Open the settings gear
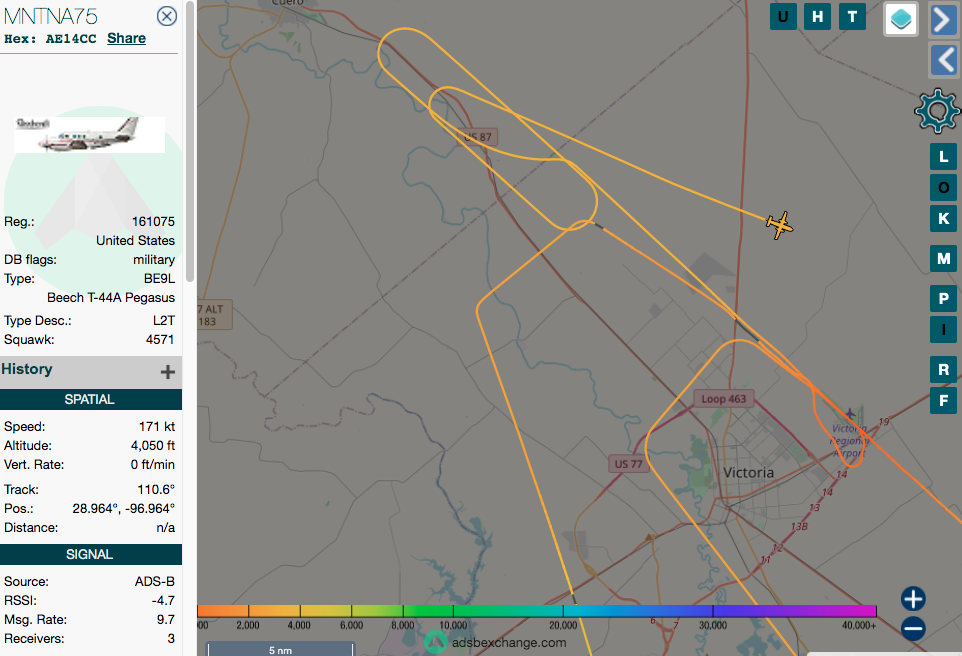 click(937, 111)
